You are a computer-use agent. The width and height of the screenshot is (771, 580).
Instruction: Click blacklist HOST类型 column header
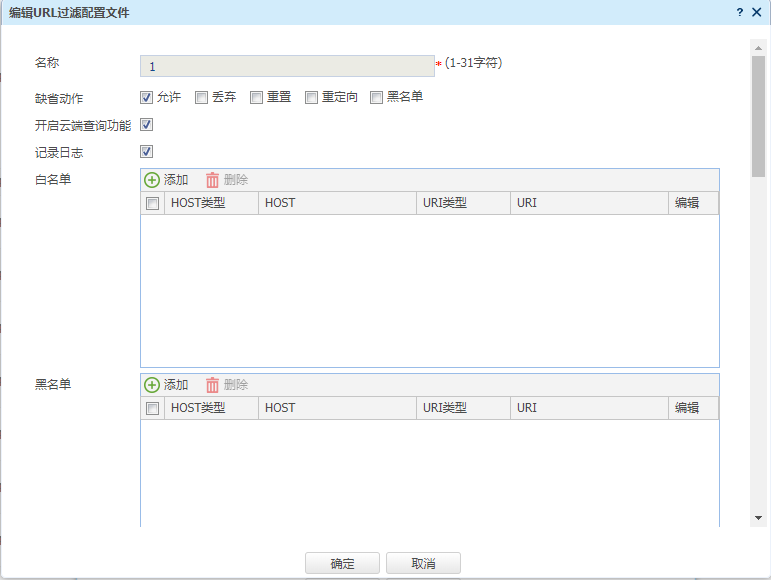211,408
